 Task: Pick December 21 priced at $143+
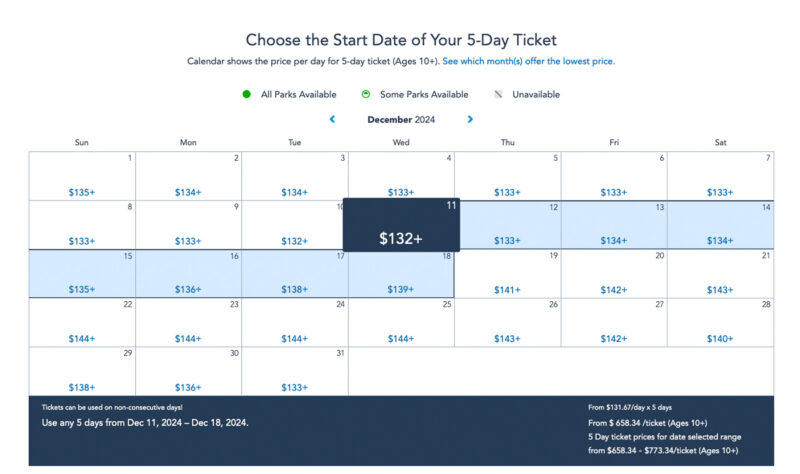tap(720, 274)
